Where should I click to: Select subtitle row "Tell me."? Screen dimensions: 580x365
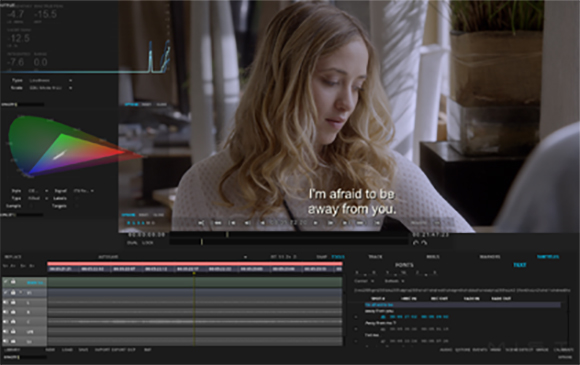tap(372, 335)
